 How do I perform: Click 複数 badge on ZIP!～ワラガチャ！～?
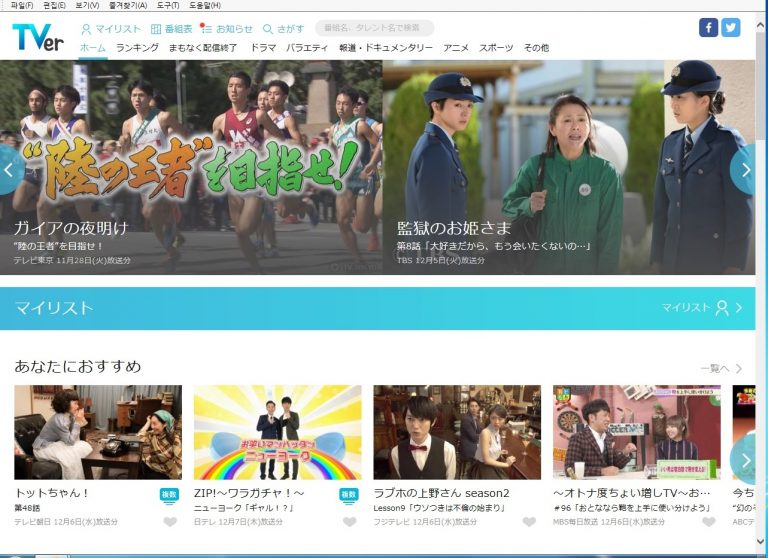pyautogui.click(x=349, y=495)
